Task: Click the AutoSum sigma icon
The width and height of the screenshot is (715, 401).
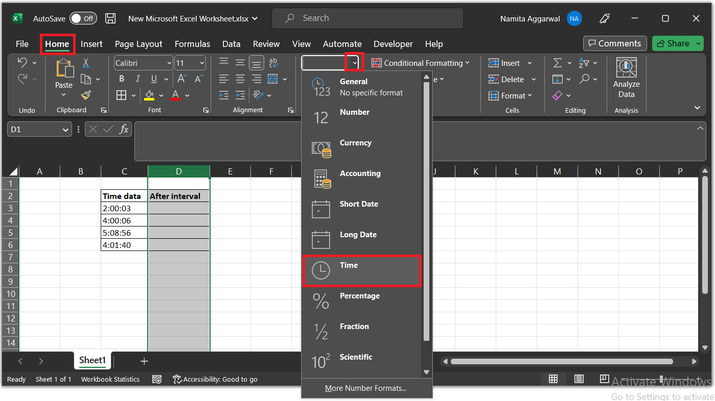Action: tap(557, 63)
